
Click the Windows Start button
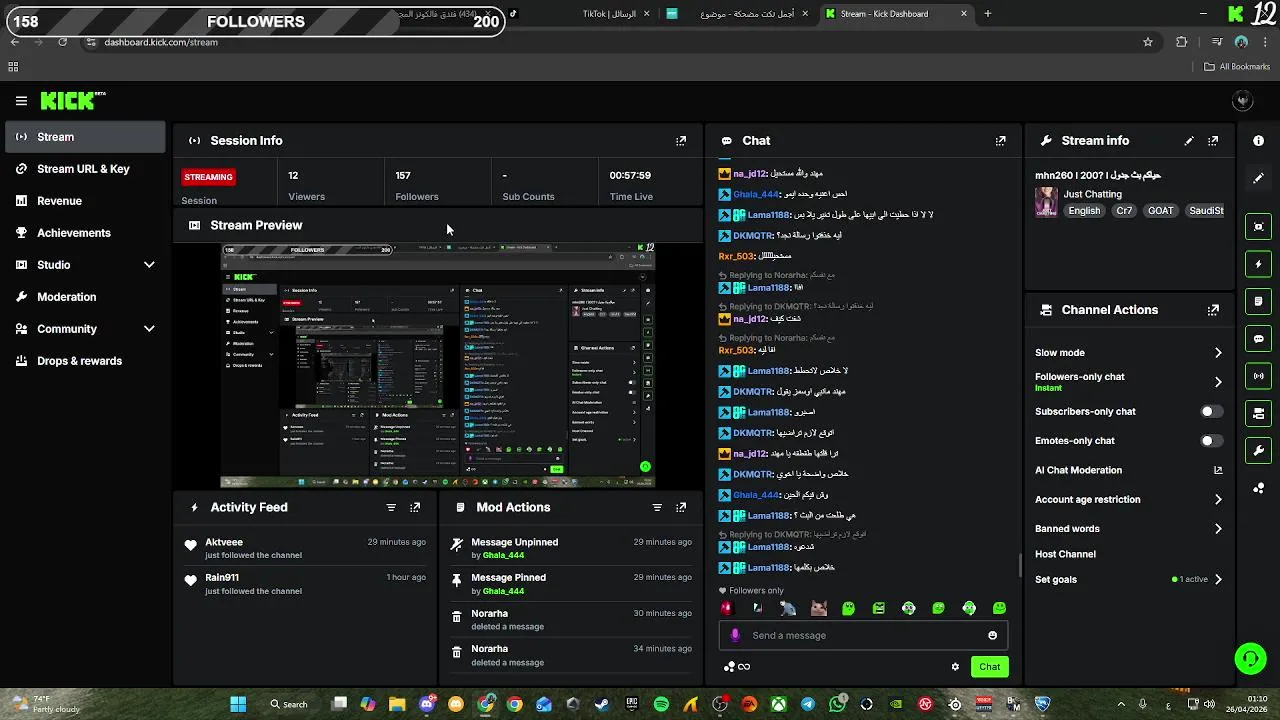tap(238, 704)
